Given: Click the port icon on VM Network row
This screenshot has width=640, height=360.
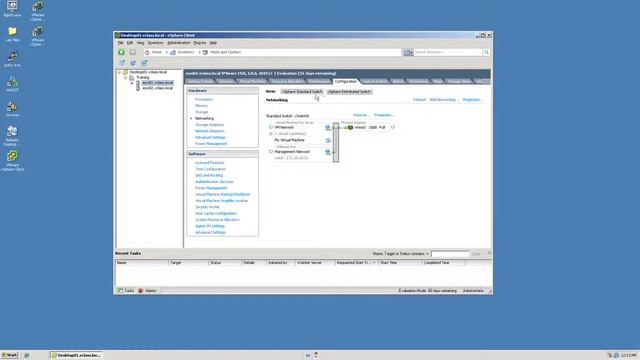Looking at the screenshot, I should point(328,128).
